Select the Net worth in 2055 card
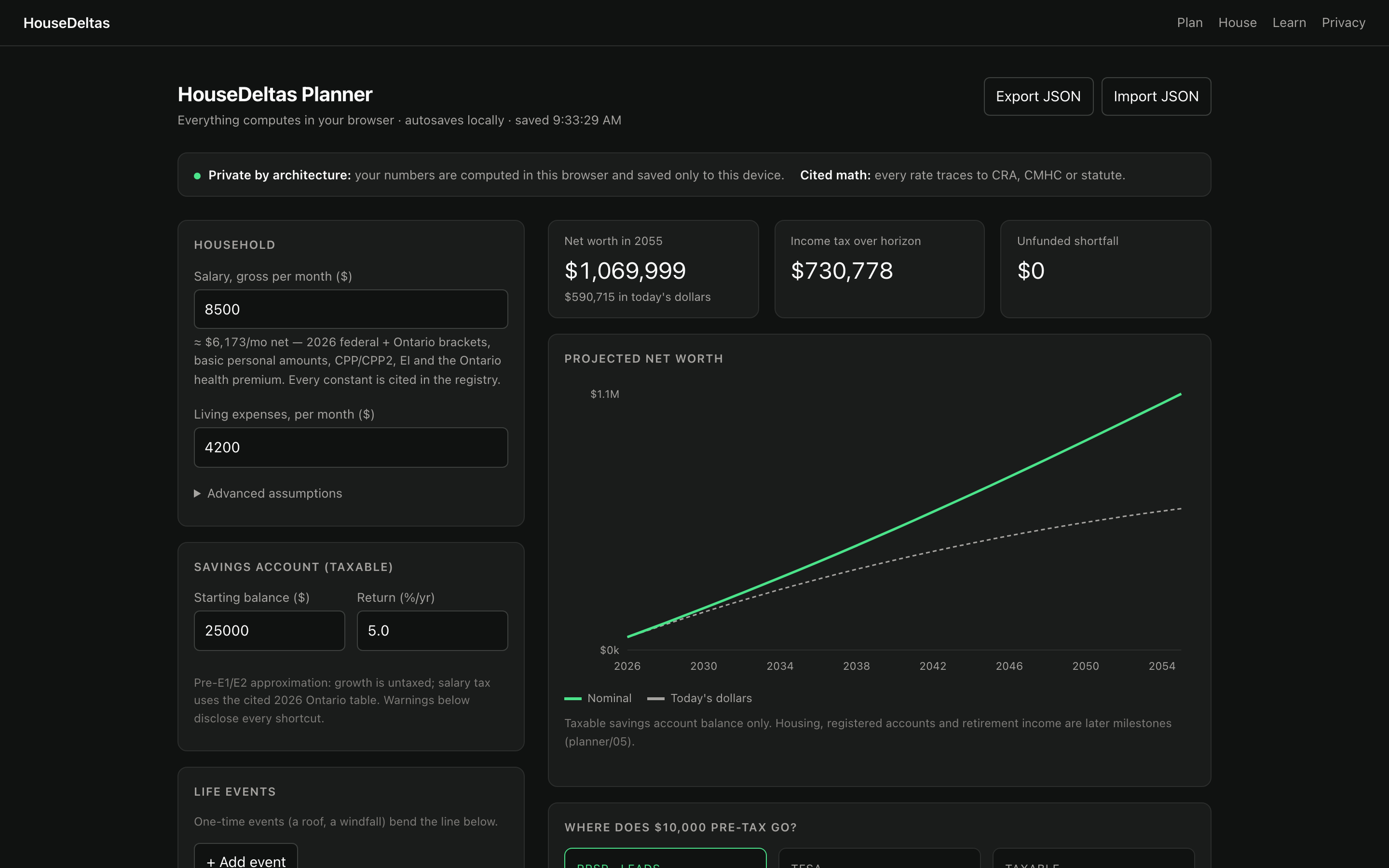Image resolution: width=1389 pixels, height=868 pixels. (653, 269)
